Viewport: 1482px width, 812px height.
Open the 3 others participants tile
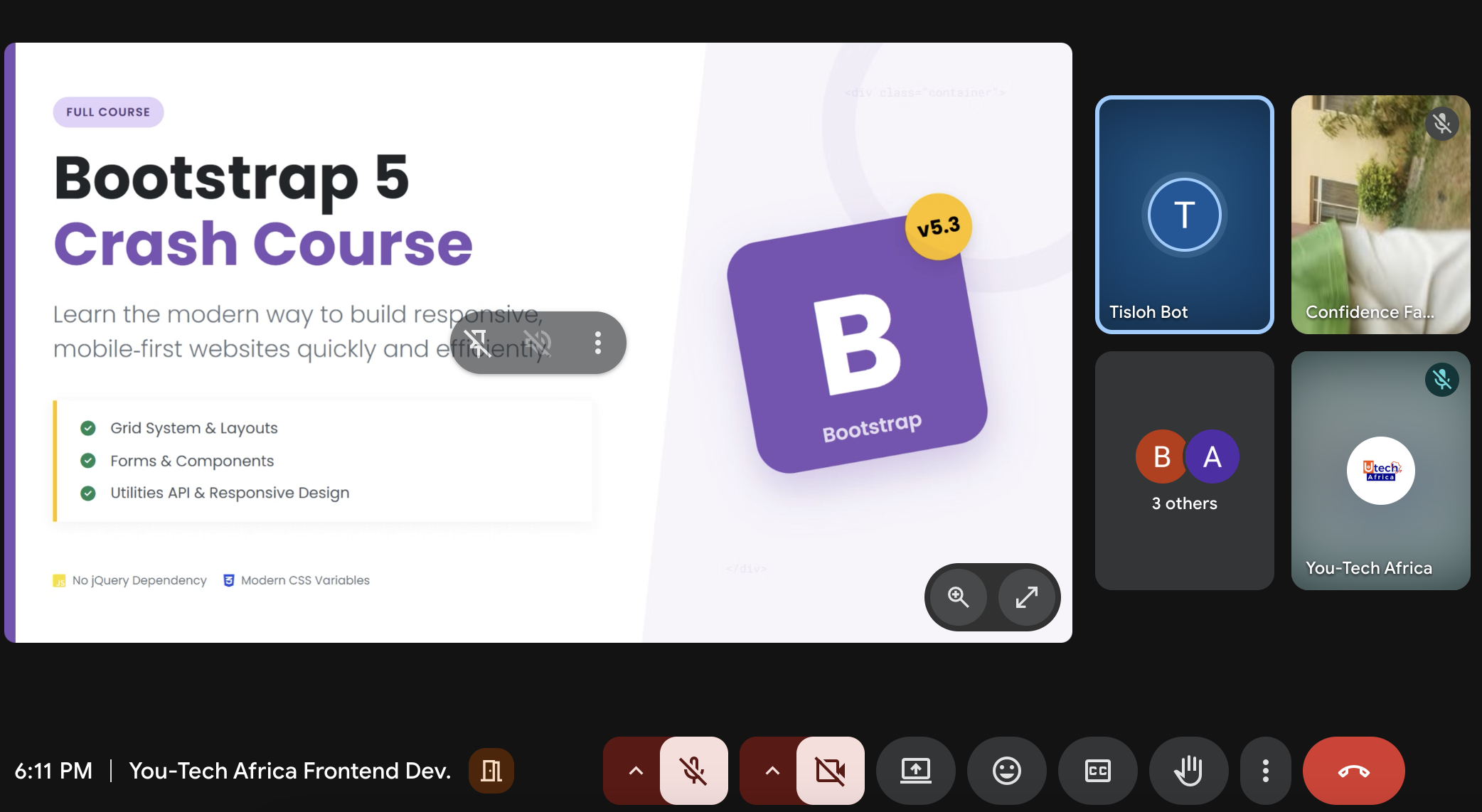[1184, 471]
